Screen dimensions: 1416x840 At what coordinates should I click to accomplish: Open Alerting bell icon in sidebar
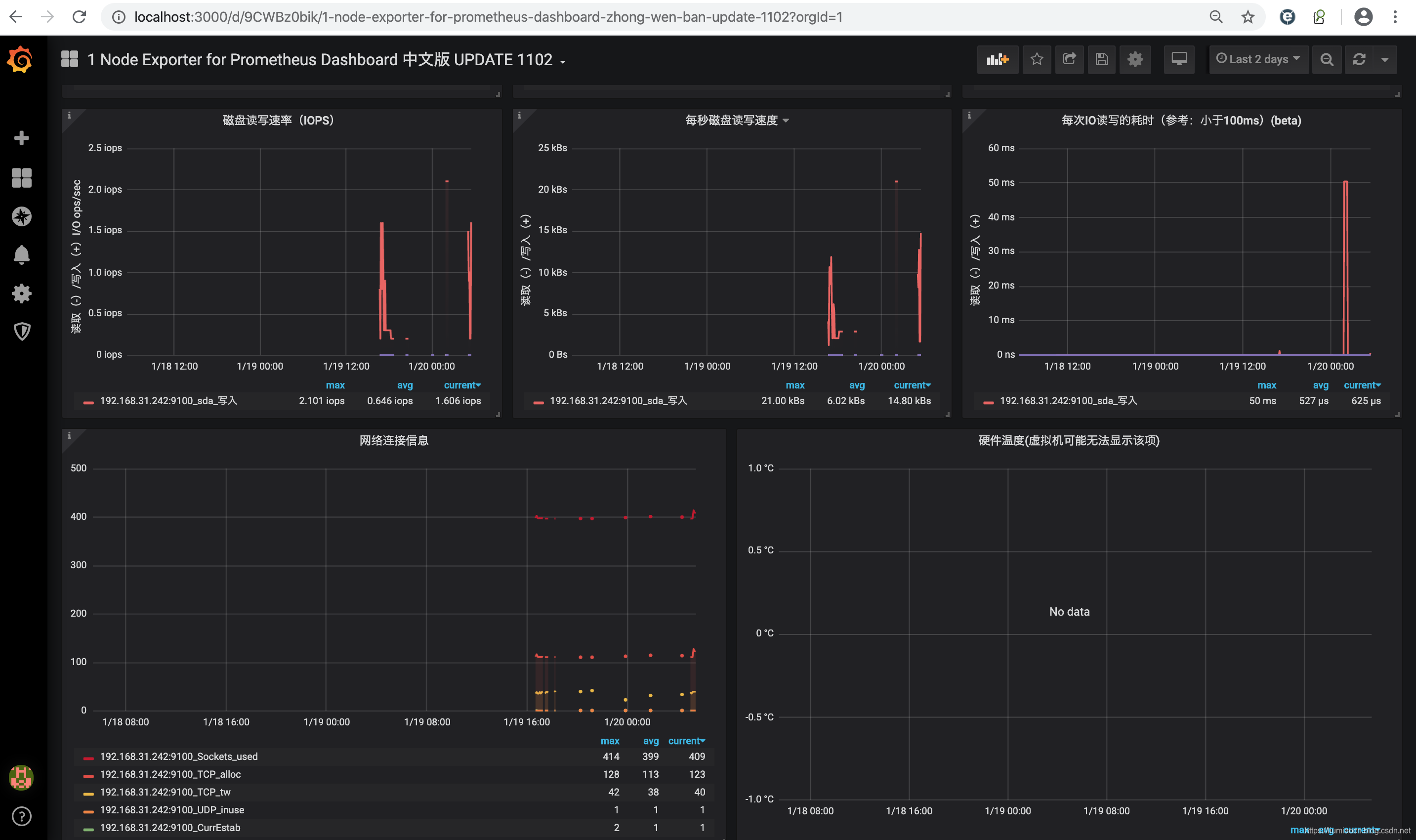22,254
